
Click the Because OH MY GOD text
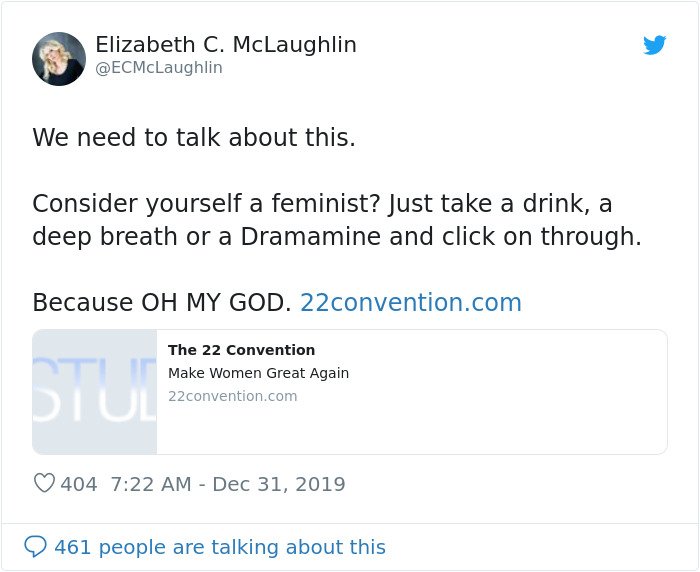[x=161, y=303]
